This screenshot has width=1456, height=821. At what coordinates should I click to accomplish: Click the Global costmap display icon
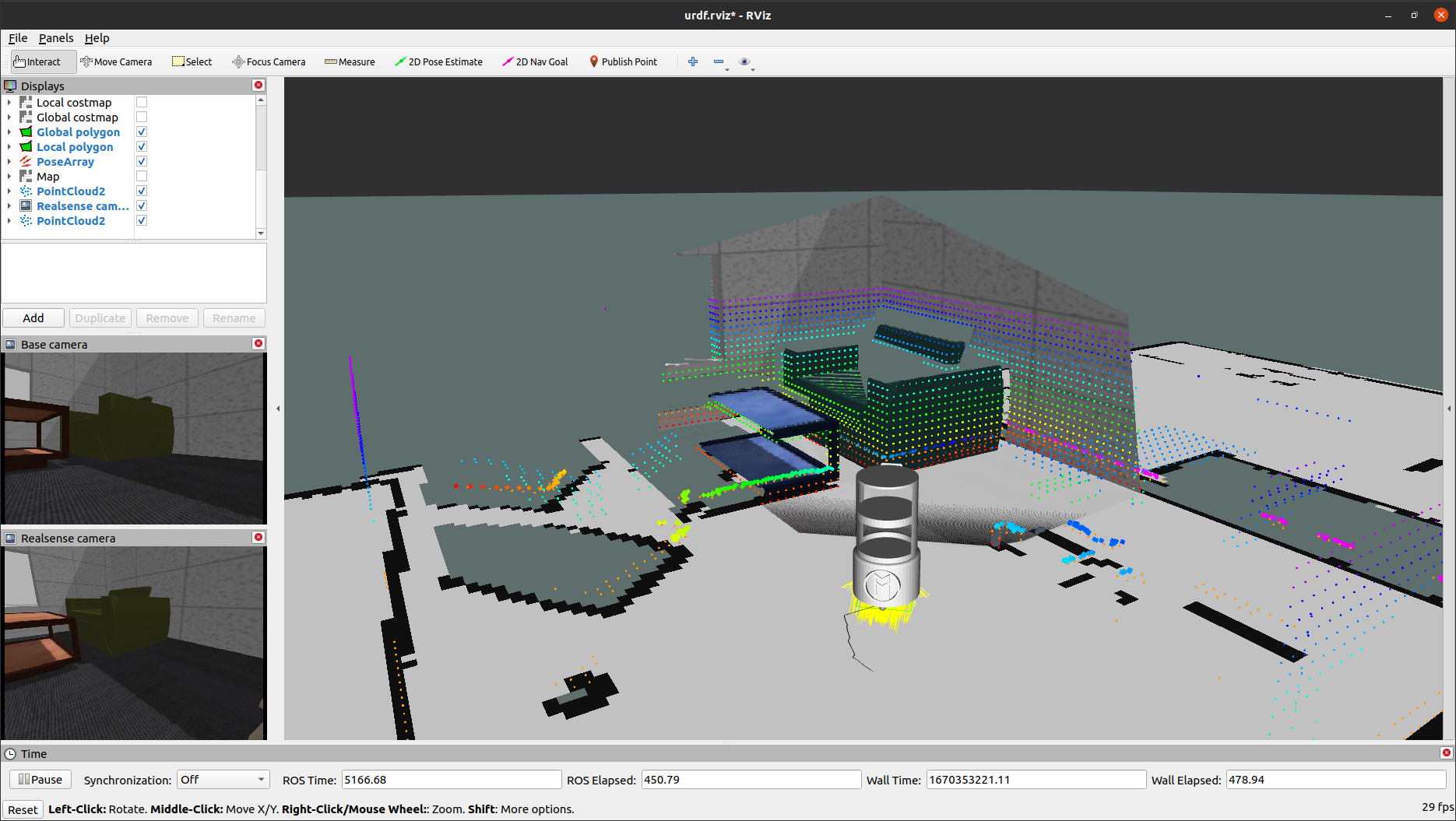(26, 117)
